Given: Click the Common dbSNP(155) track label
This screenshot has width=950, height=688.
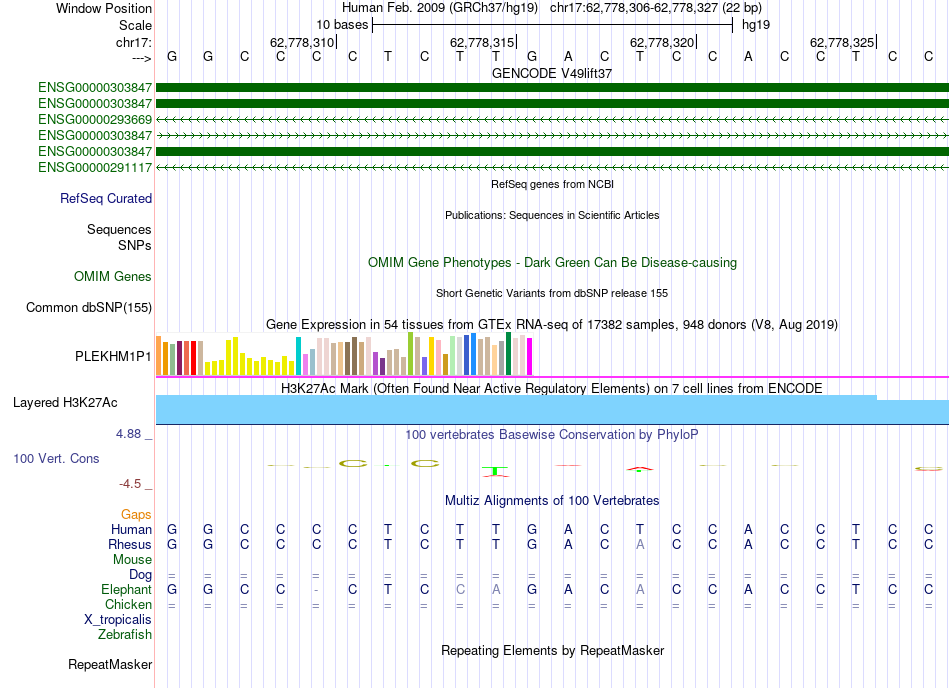Looking at the screenshot, I should click(x=89, y=307).
